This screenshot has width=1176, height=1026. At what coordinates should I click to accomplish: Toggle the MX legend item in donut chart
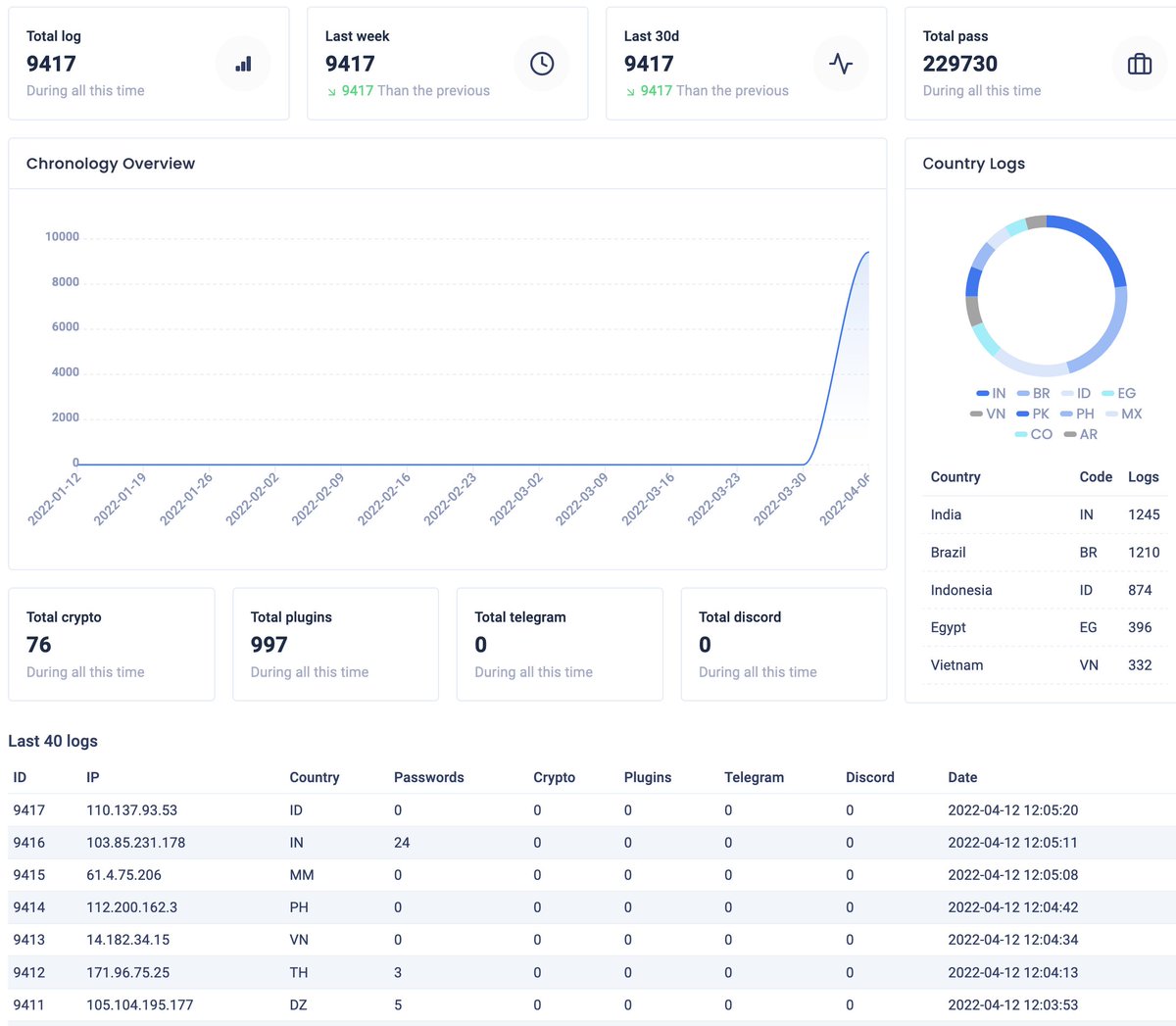pos(1123,414)
